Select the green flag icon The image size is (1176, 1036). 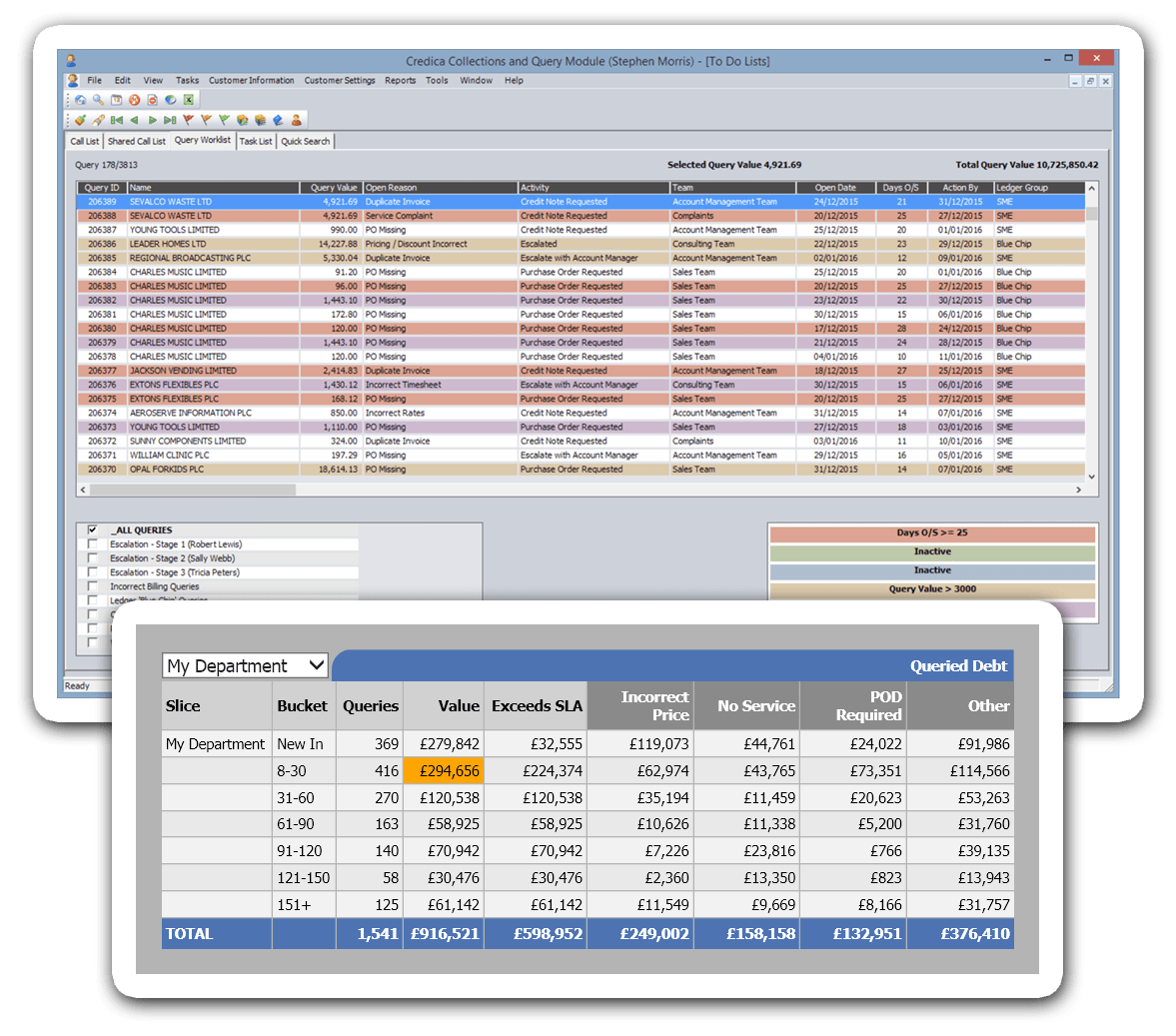click(224, 118)
